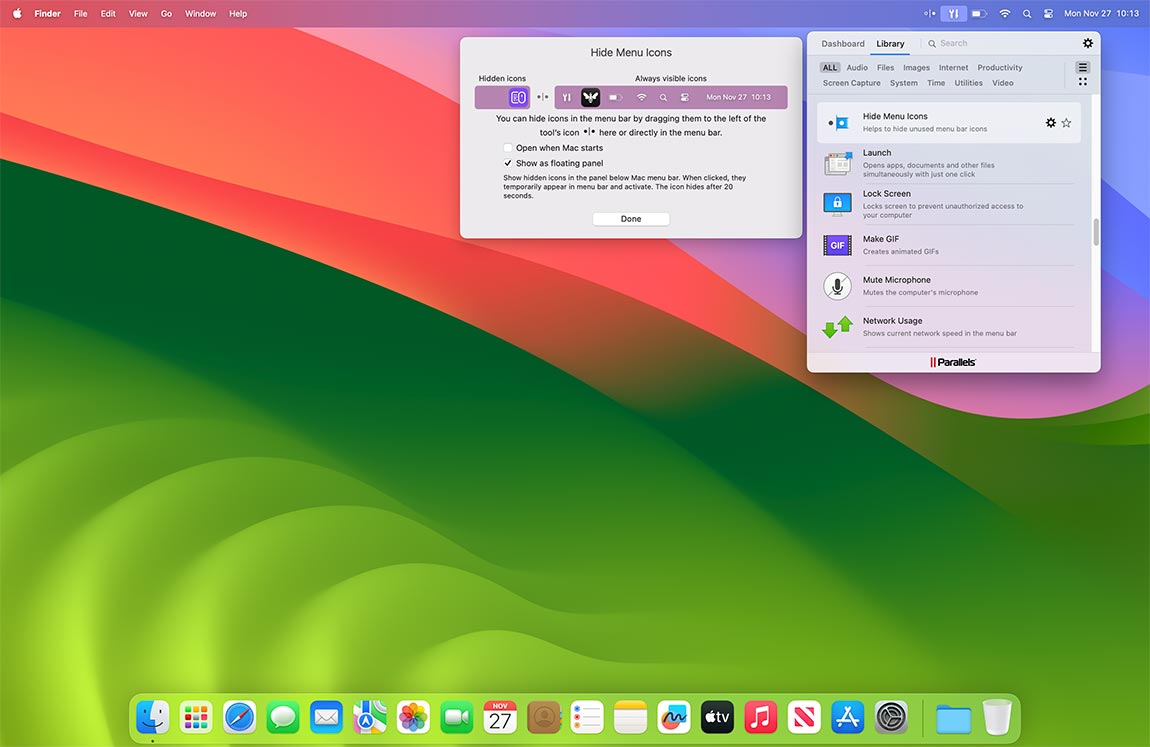The height and width of the screenshot is (747, 1150).
Task: Filter Library by Utilities category
Action: point(968,83)
